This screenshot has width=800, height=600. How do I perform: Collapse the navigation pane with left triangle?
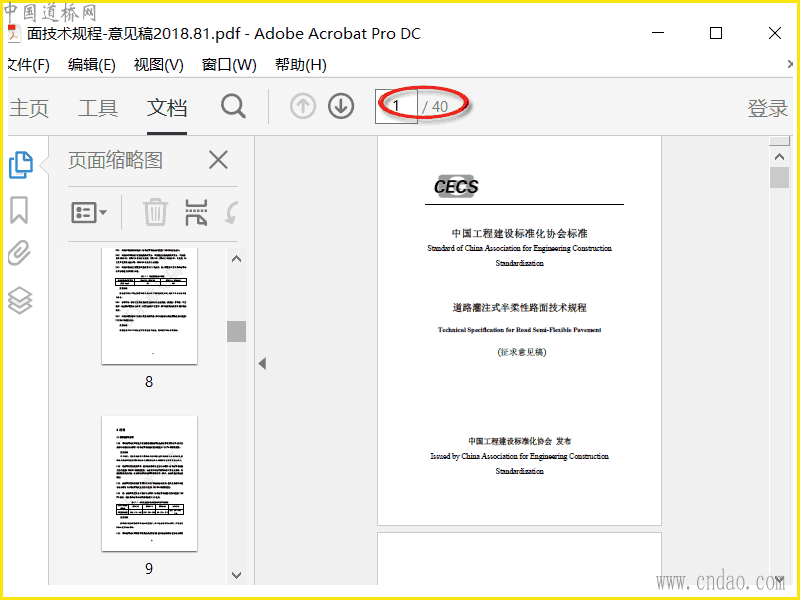pos(262,364)
